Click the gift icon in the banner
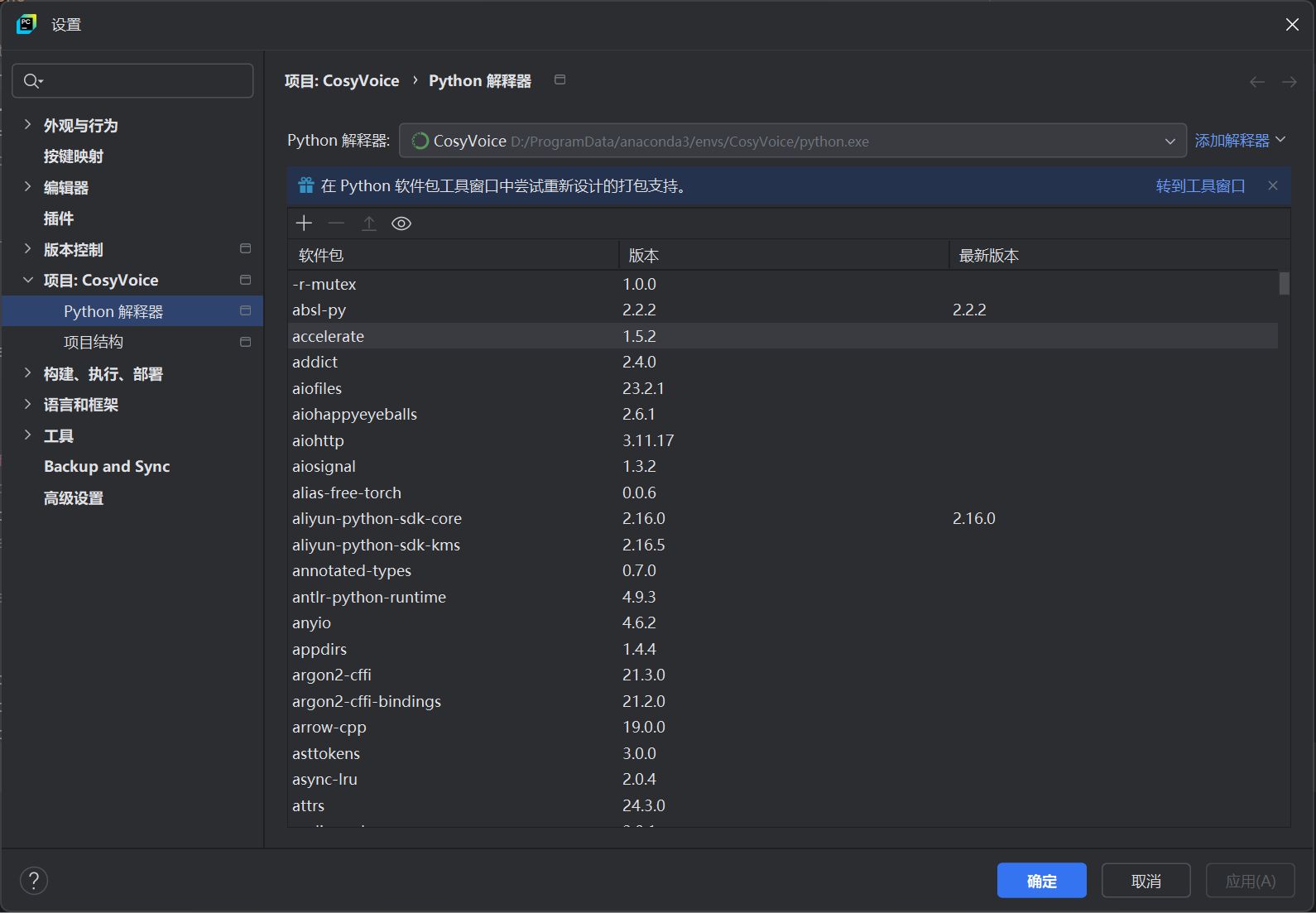 [306, 185]
